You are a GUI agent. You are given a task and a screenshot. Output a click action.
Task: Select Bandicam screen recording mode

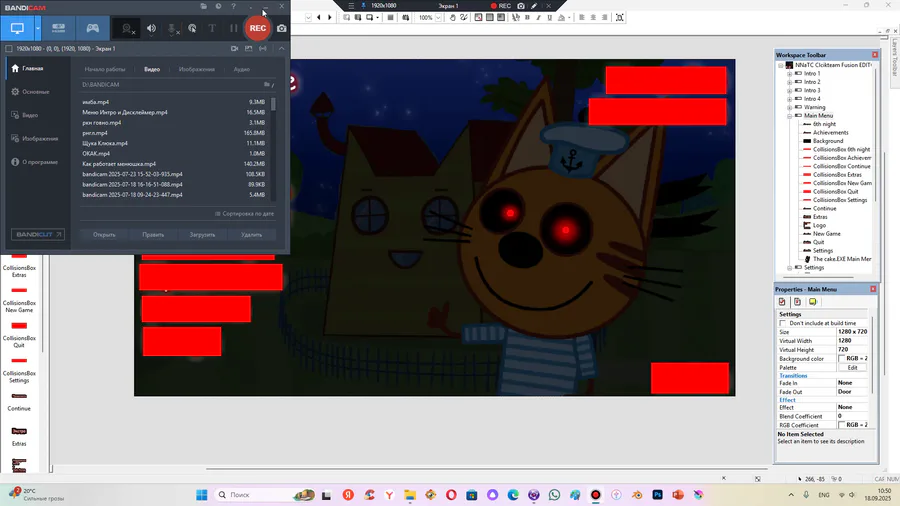[17, 28]
